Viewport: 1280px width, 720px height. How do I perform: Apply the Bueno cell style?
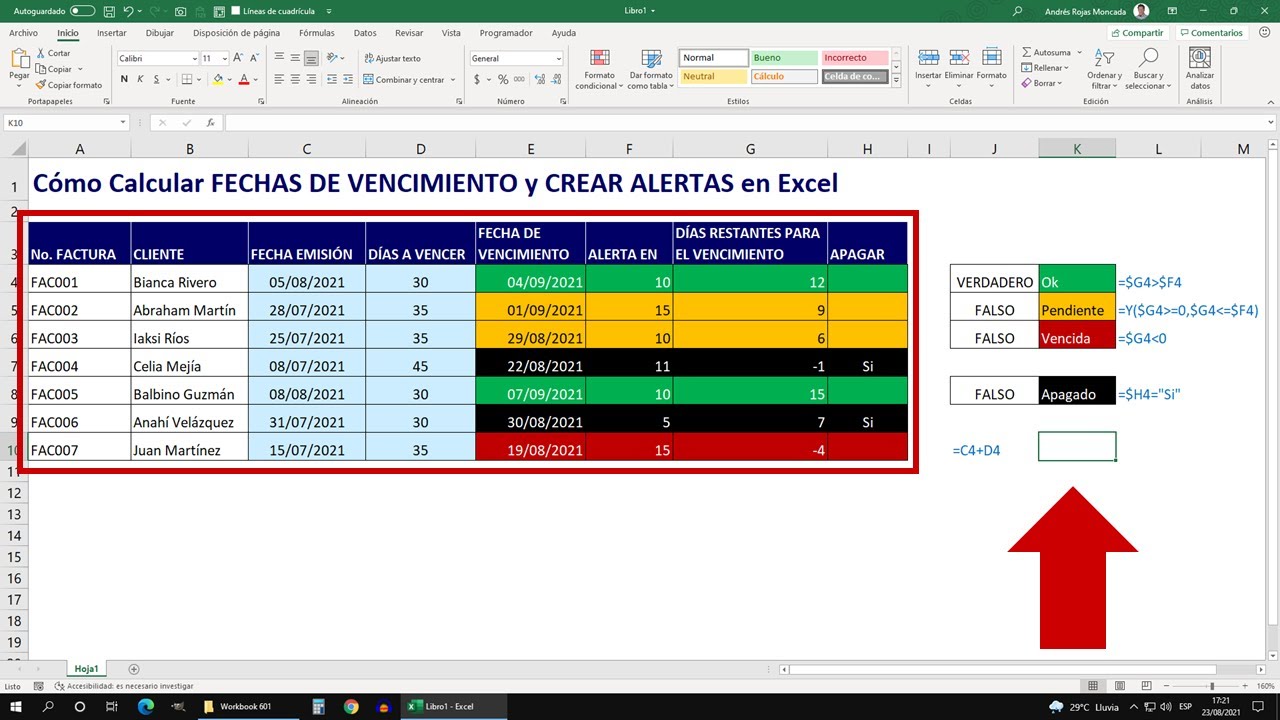point(784,58)
